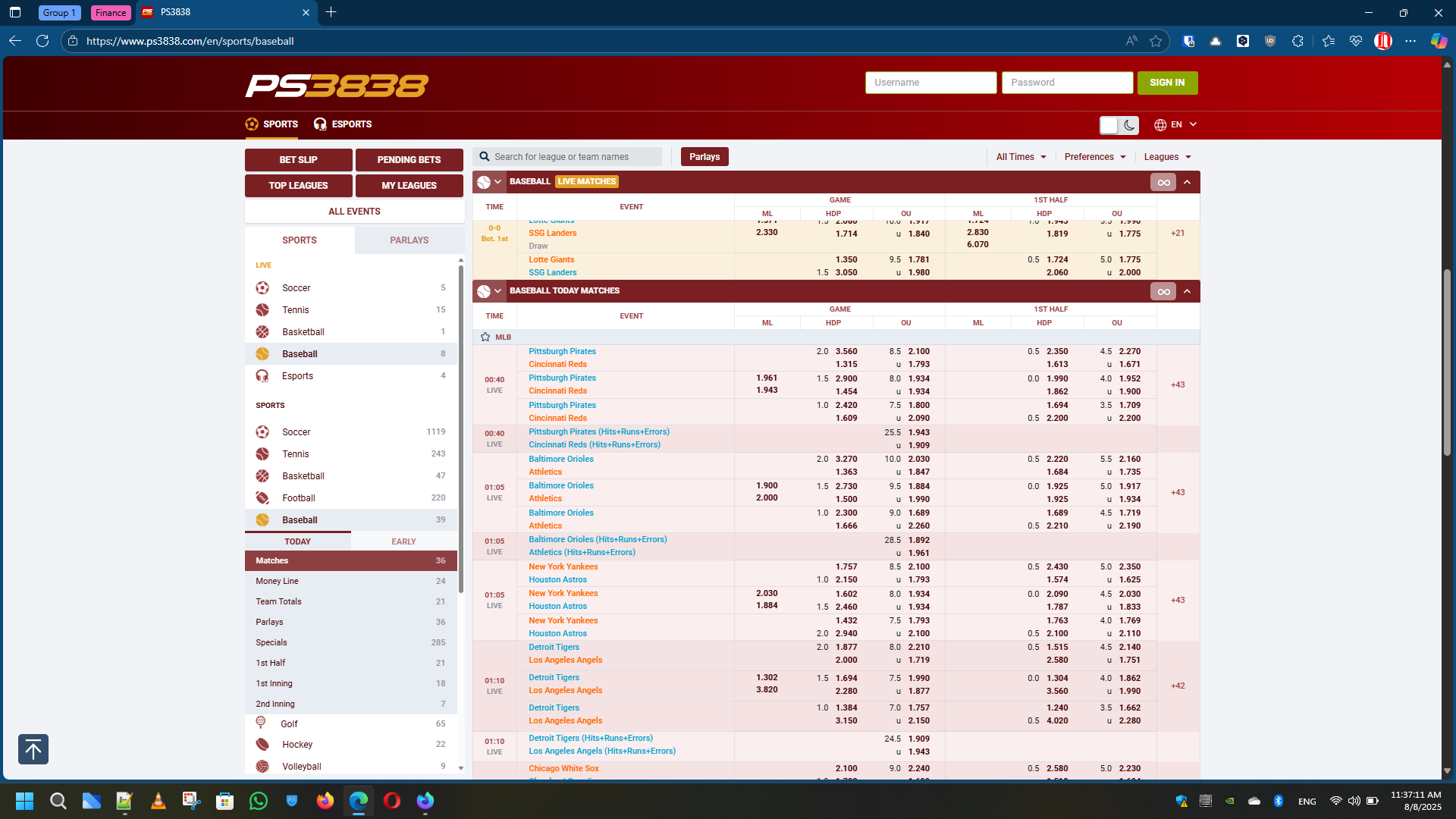
Task: Open Pending Bets
Action: click(x=409, y=160)
